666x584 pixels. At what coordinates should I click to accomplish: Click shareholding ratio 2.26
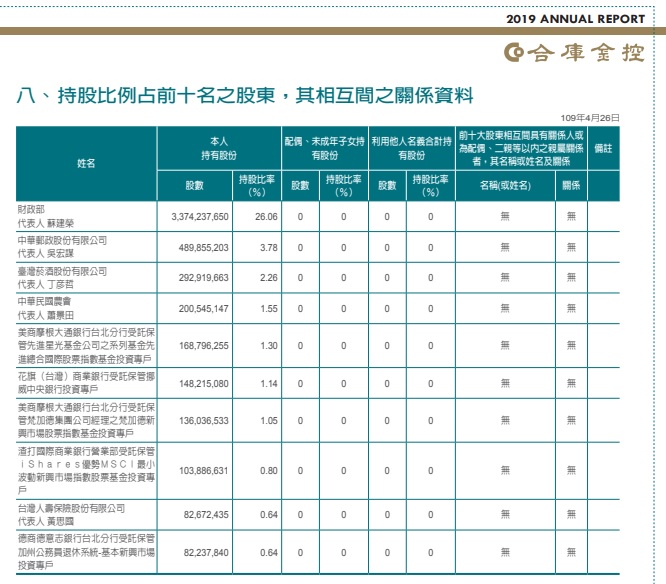pyautogui.click(x=269, y=278)
